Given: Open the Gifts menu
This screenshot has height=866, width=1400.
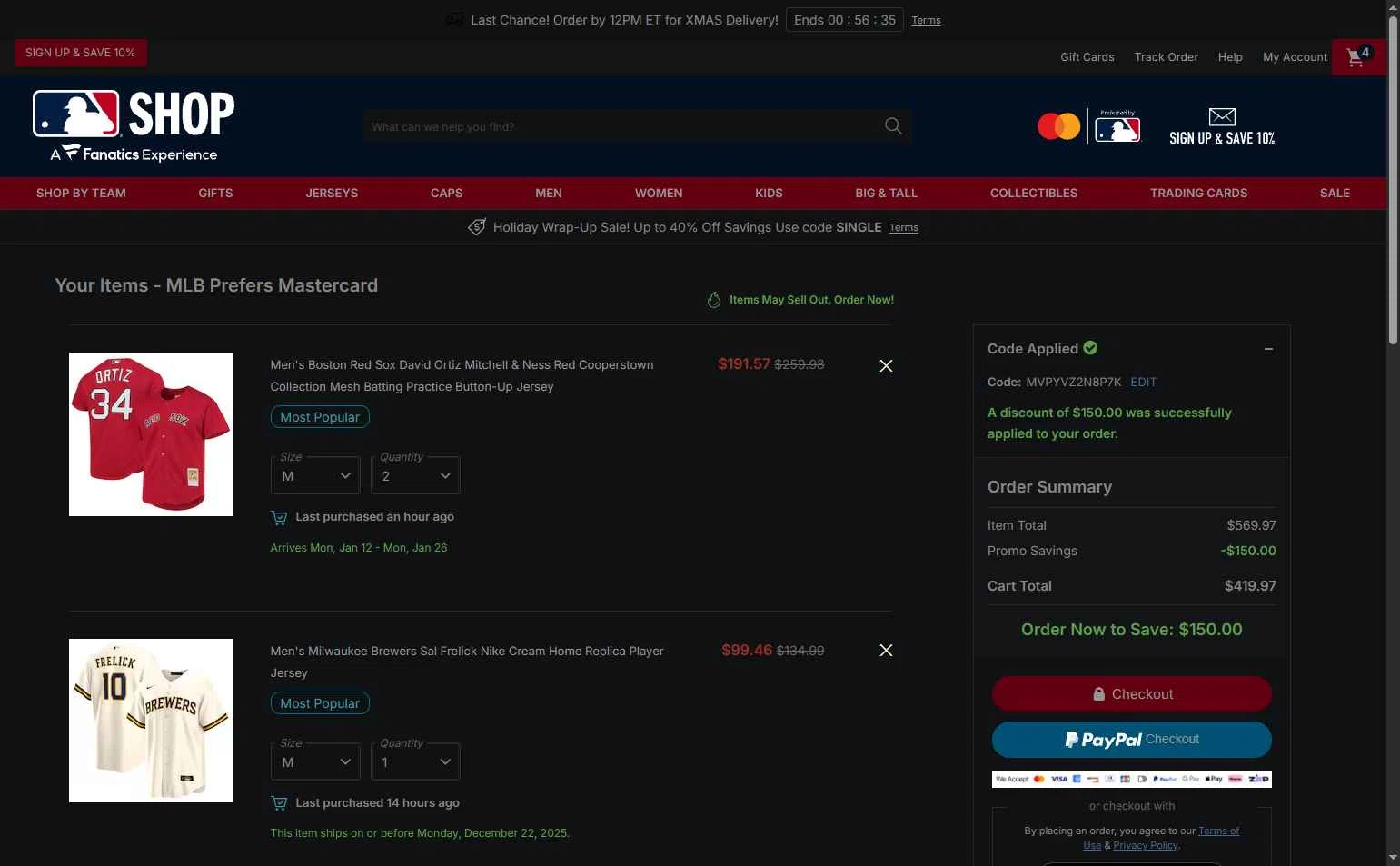Looking at the screenshot, I should click(x=215, y=194).
